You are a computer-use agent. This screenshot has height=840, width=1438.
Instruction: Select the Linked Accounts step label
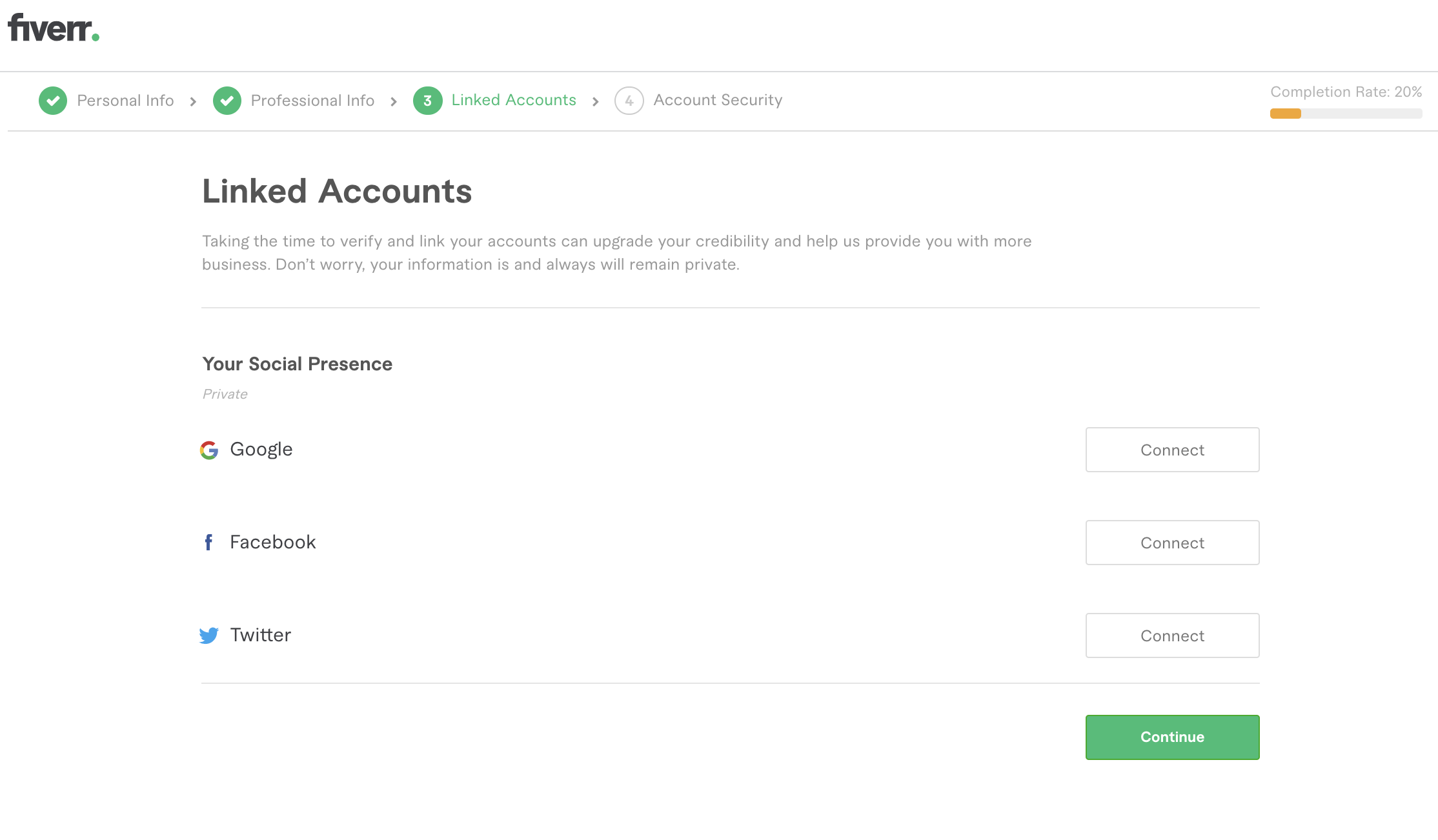pyautogui.click(x=513, y=100)
